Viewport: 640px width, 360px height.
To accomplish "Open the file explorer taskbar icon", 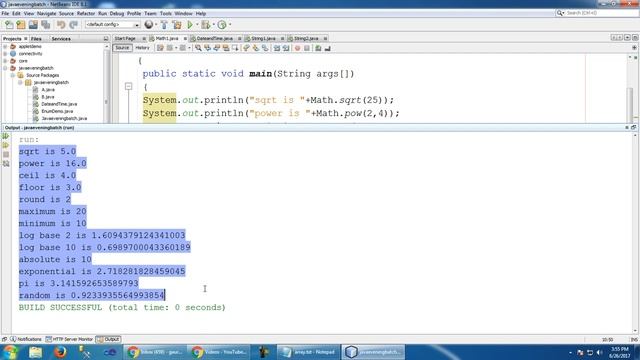I will pos(36,352).
